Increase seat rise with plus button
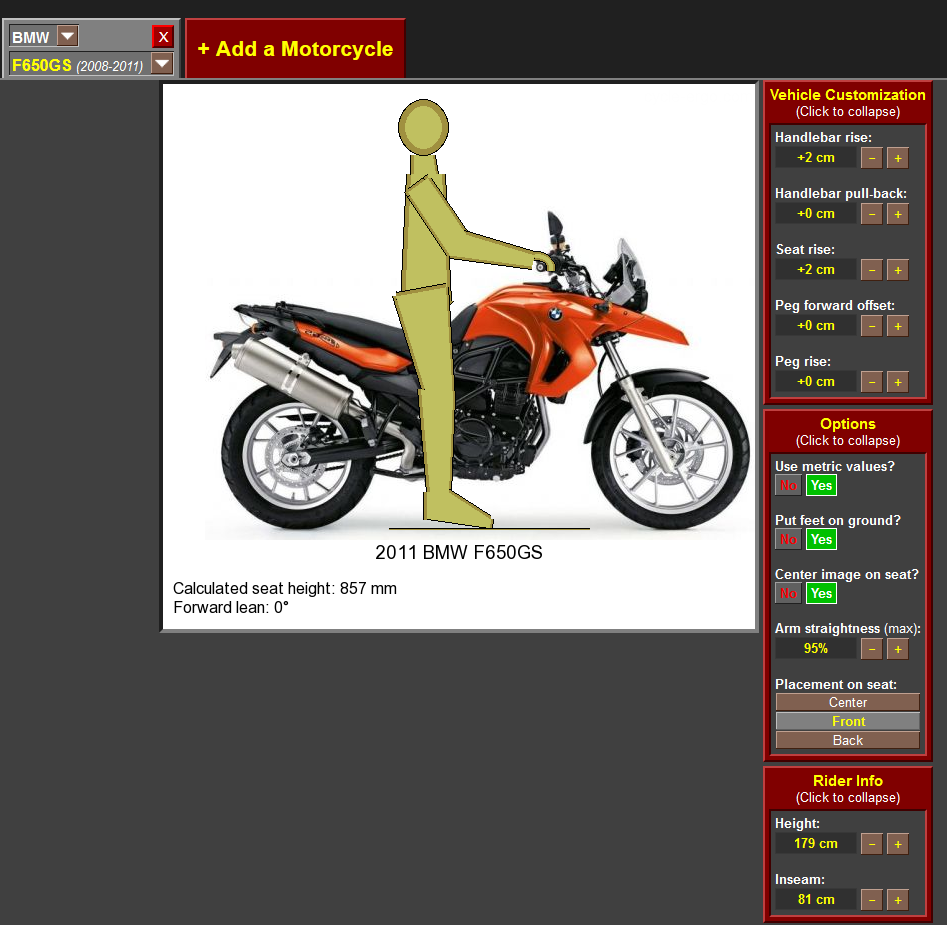 click(897, 270)
